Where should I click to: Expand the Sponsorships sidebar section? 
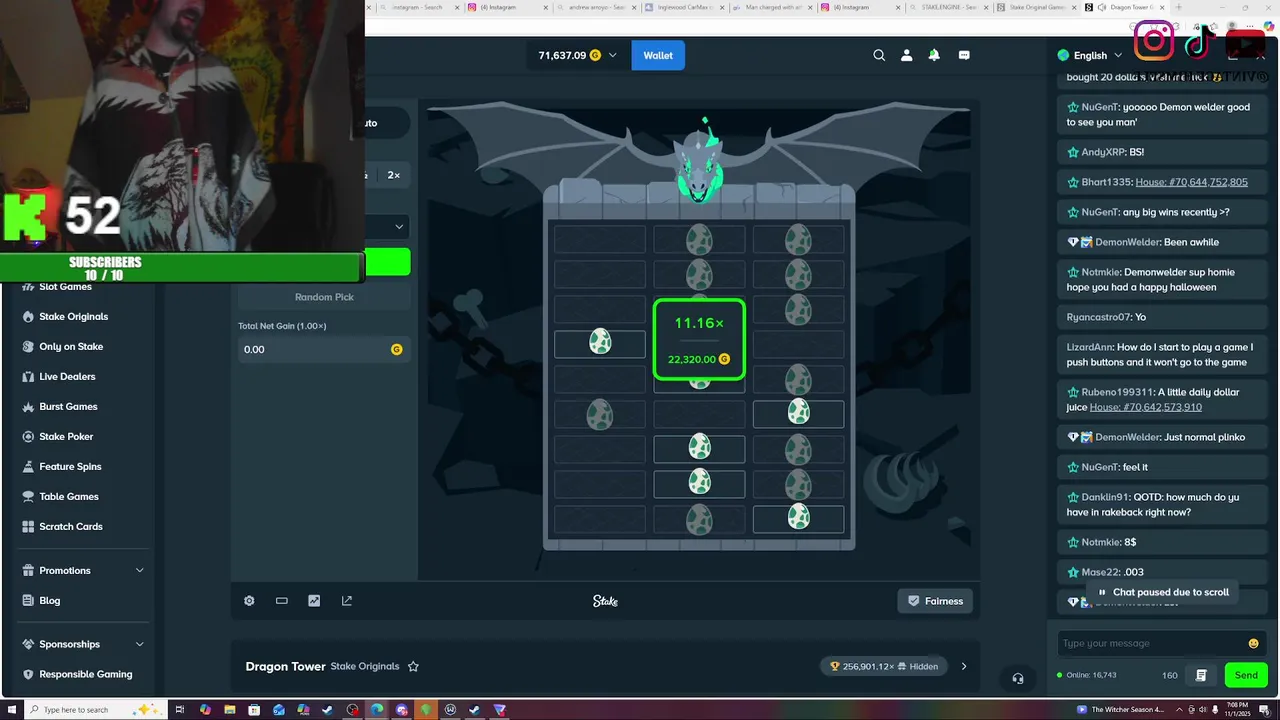point(139,644)
